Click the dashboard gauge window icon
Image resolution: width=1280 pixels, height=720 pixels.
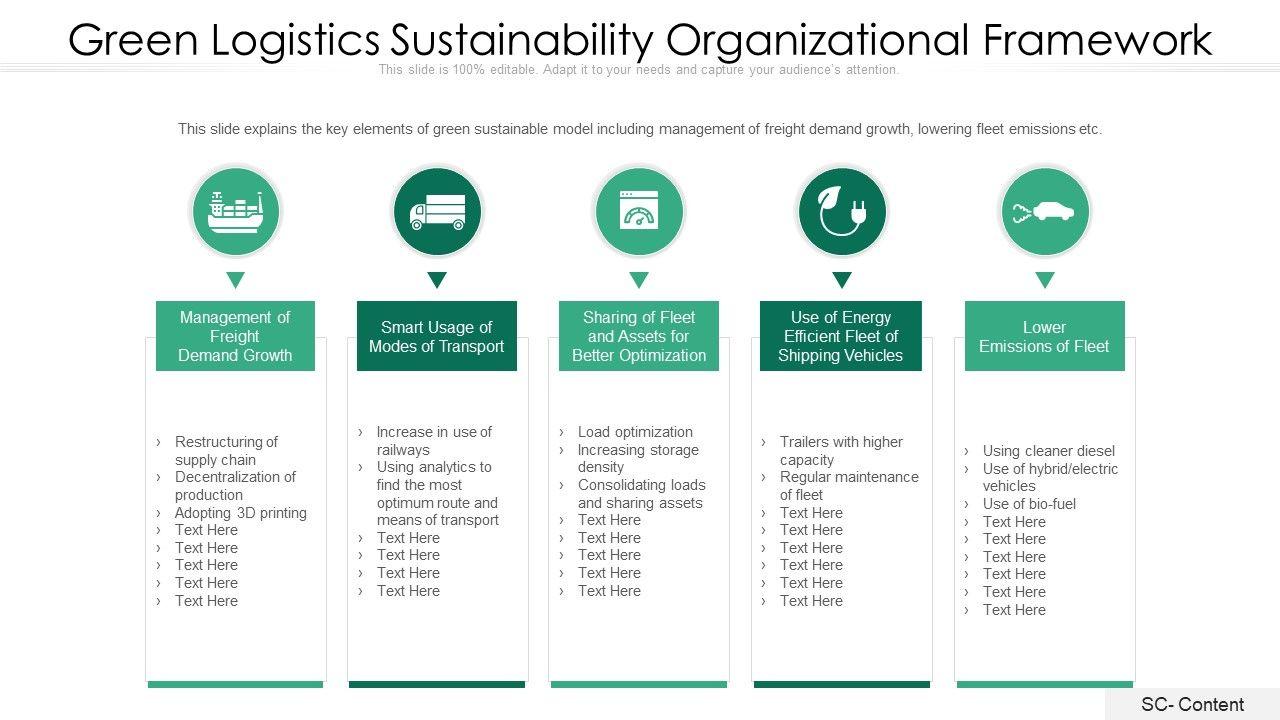coord(639,212)
